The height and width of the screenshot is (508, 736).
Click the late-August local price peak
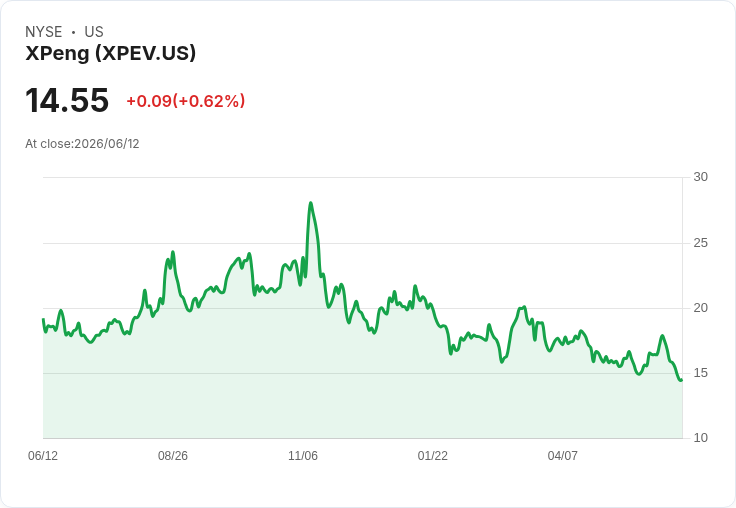(x=173, y=252)
